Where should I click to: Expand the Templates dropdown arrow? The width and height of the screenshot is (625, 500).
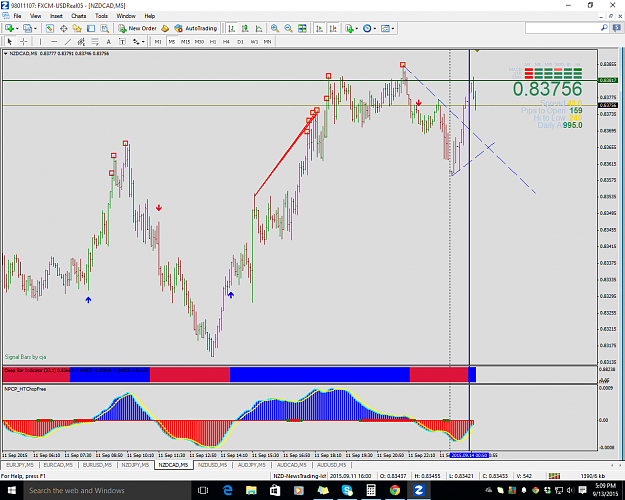click(393, 29)
